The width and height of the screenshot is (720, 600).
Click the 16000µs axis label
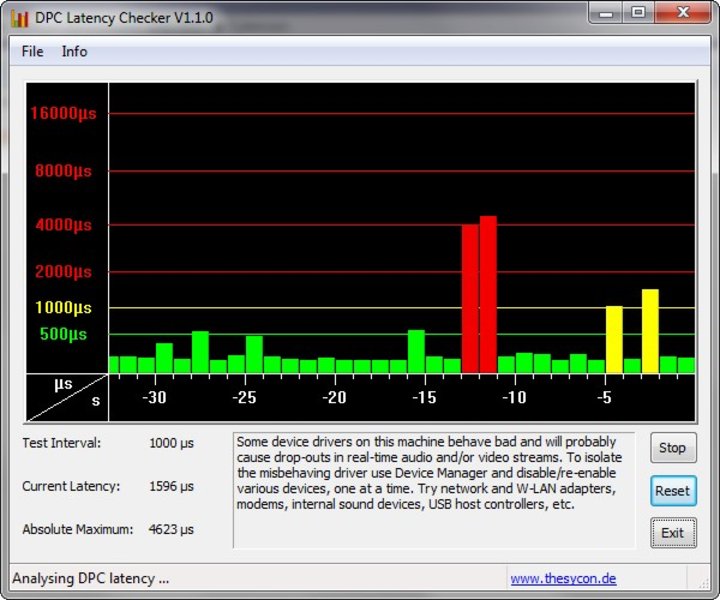pyautogui.click(x=63, y=113)
